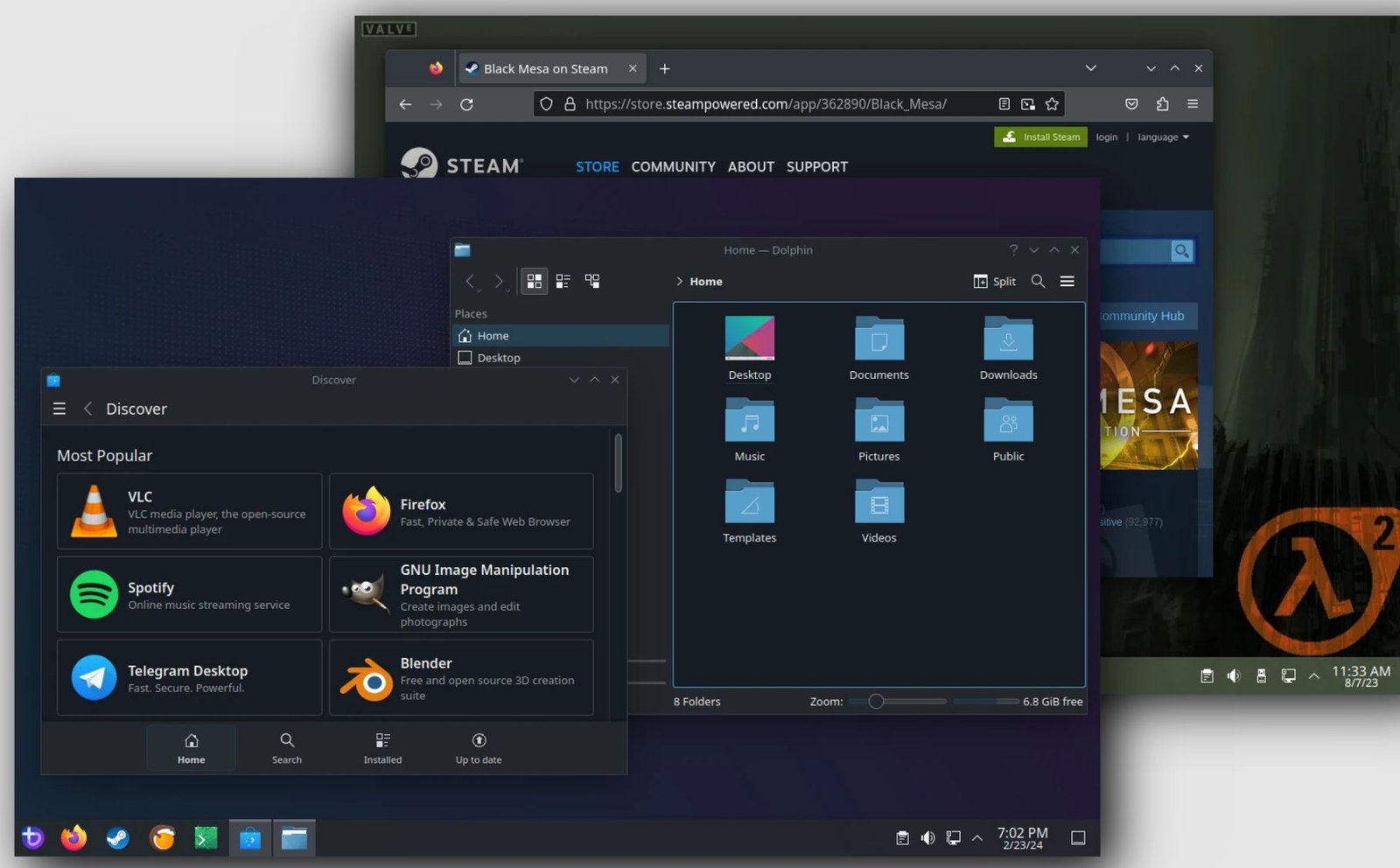Open Firefox reader view icon
Screen dimensions: 1400x868
[1004, 103]
